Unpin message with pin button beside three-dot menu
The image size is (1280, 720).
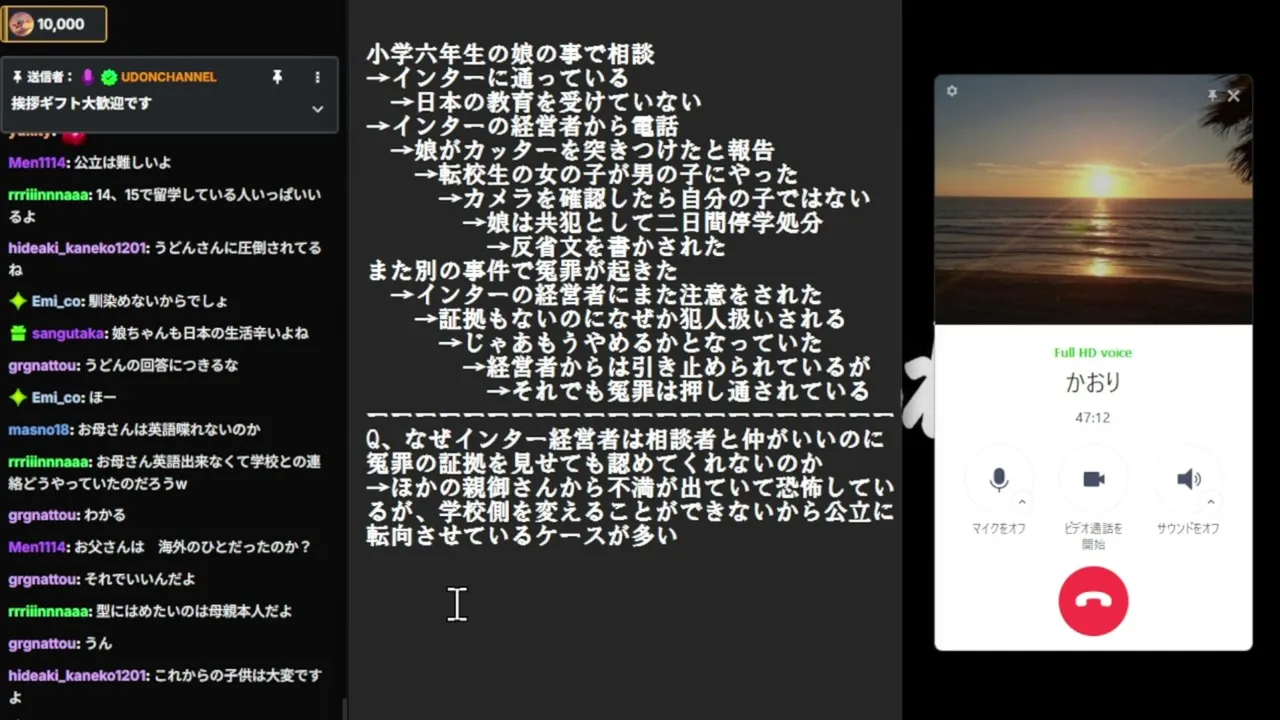278,77
